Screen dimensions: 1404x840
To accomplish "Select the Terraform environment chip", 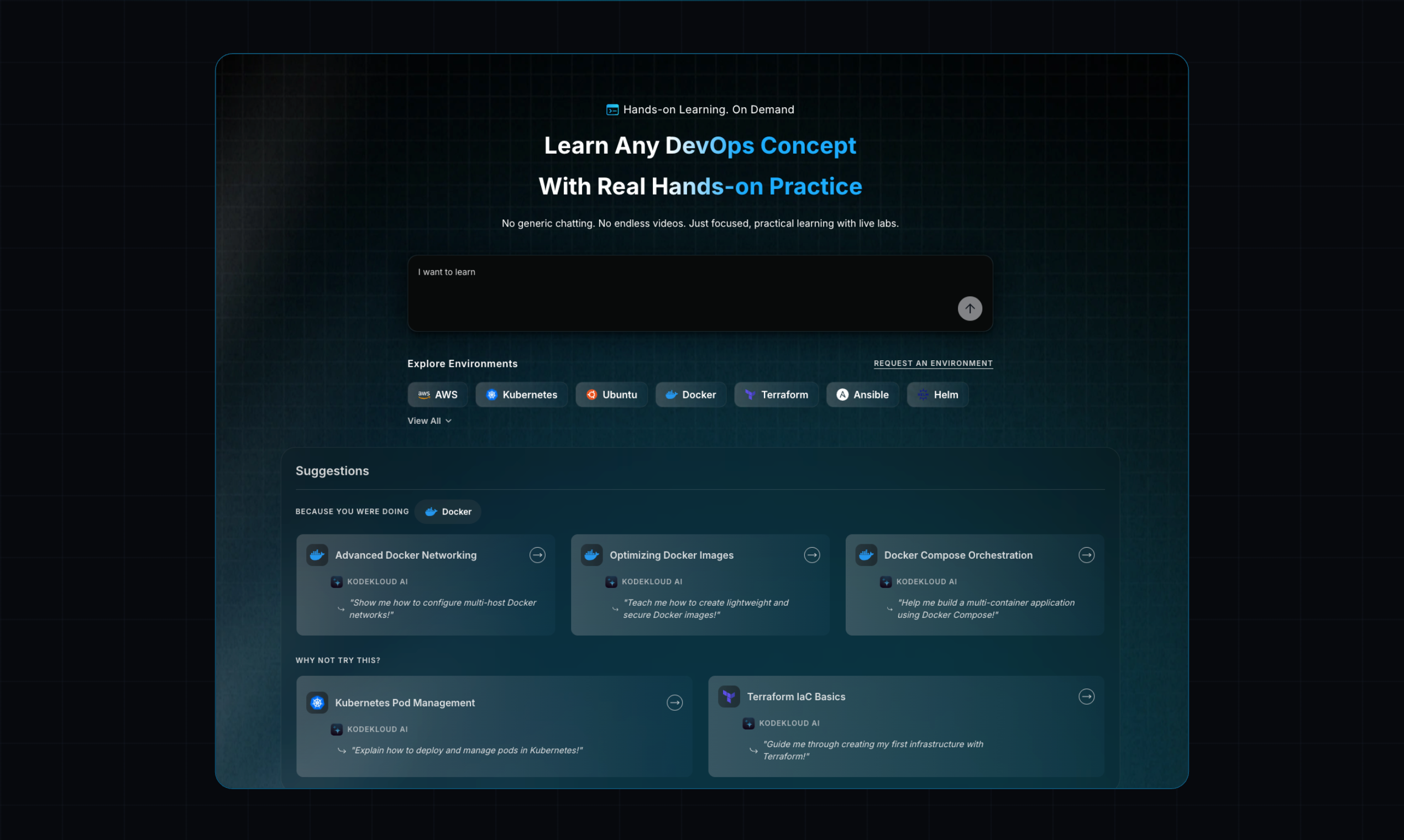I will point(776,395).
